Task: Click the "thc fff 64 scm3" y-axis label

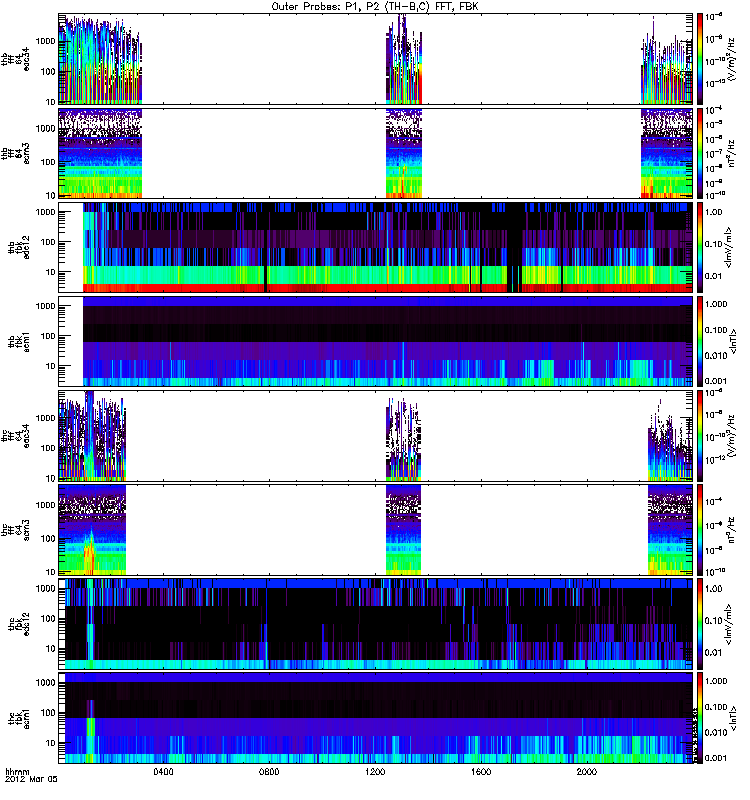Action: [16, 531]
